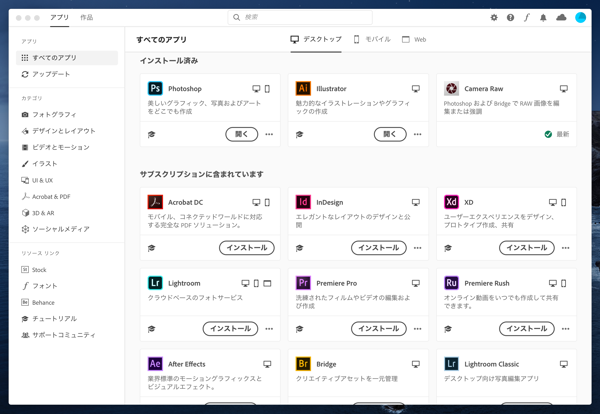Viewport: 600px width, 414px height.
Task: Open tutorials icon on InDesign card
Action: [x=300, y=248]
